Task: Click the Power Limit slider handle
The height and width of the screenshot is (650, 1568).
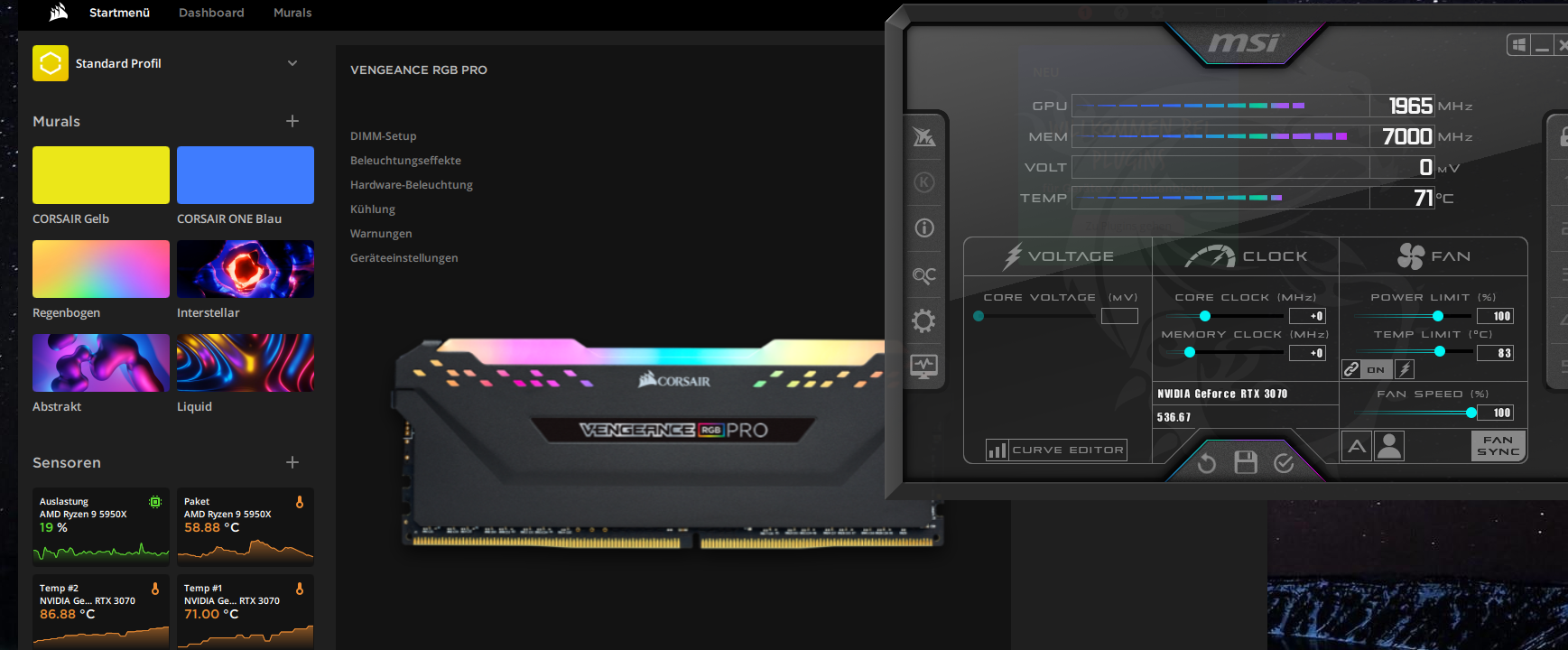Action: 1438,316
